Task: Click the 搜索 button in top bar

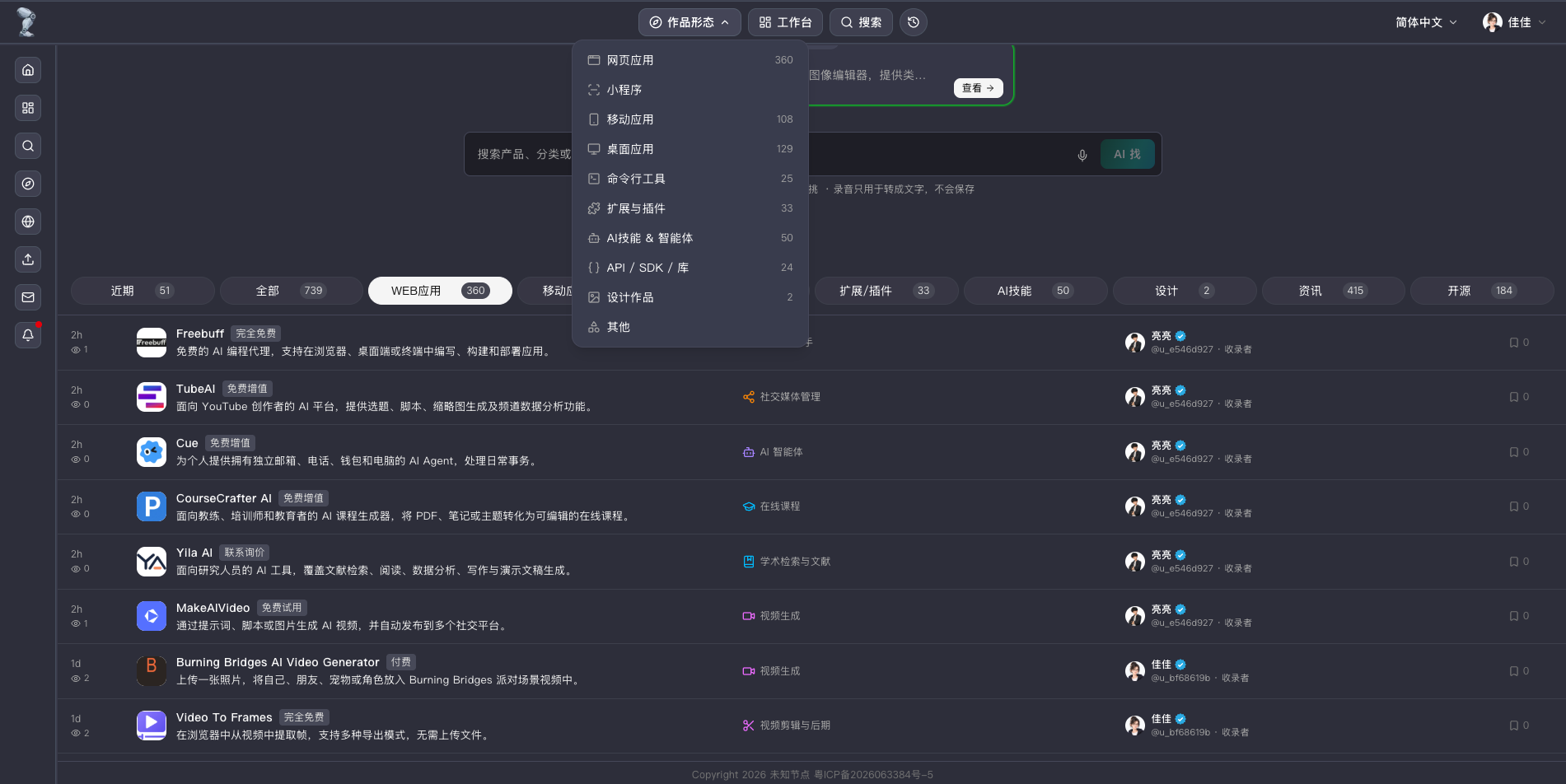Action: click(862, 22)
